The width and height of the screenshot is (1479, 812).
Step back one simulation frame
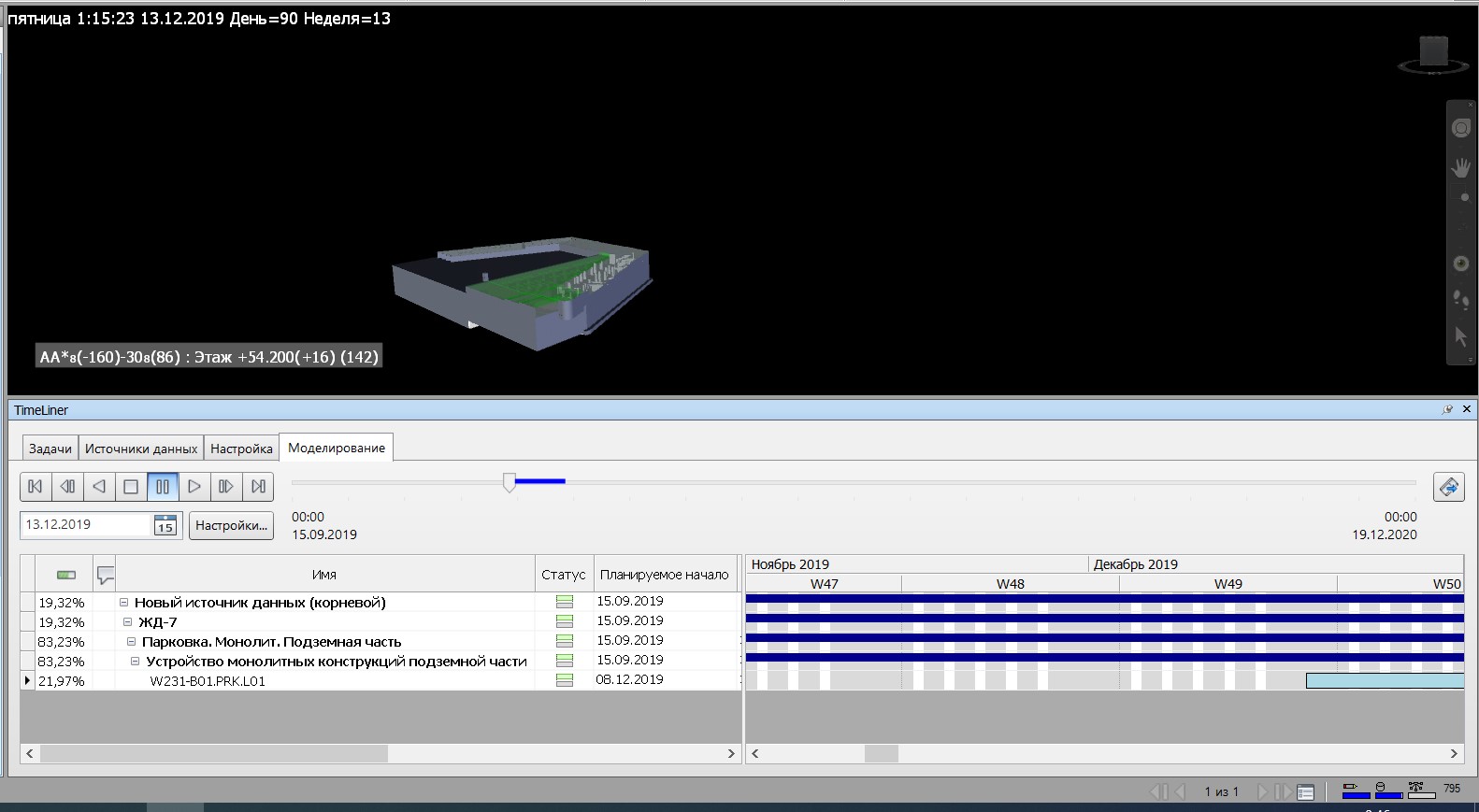[x=67, y=487]
